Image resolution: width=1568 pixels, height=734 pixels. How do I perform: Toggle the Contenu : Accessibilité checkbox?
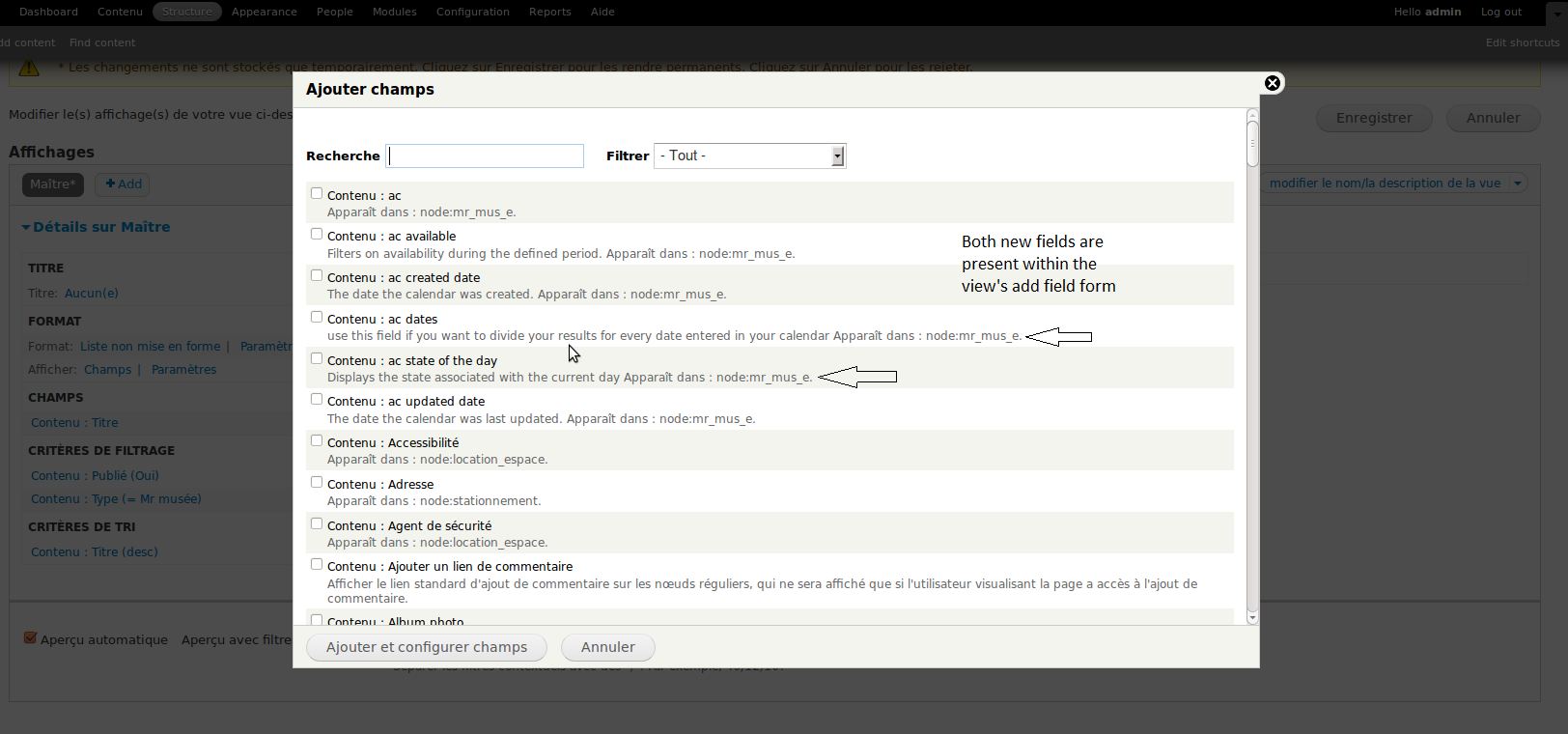[x=317, y=440]
